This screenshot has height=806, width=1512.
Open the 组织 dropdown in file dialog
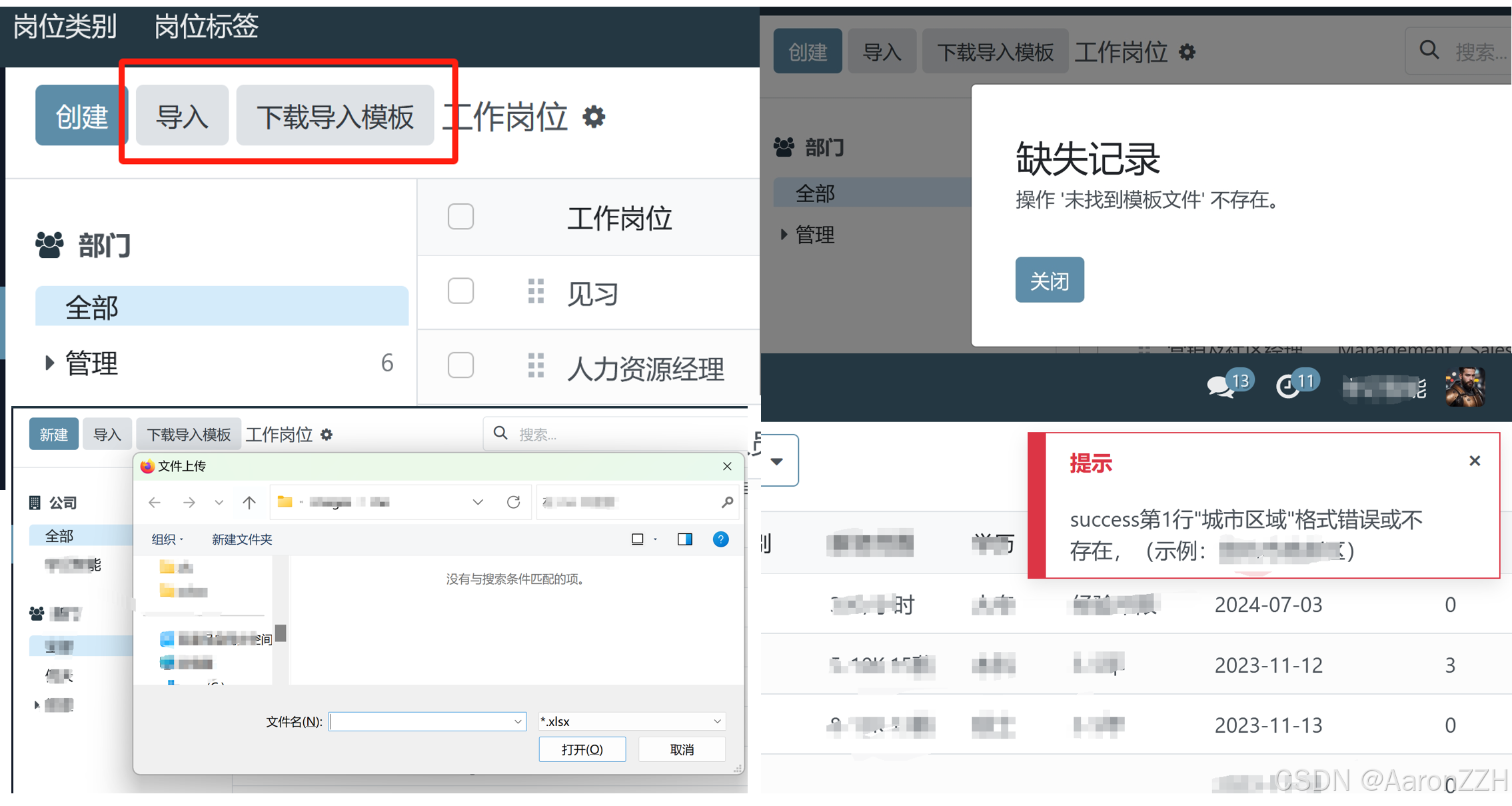point(168,539)
